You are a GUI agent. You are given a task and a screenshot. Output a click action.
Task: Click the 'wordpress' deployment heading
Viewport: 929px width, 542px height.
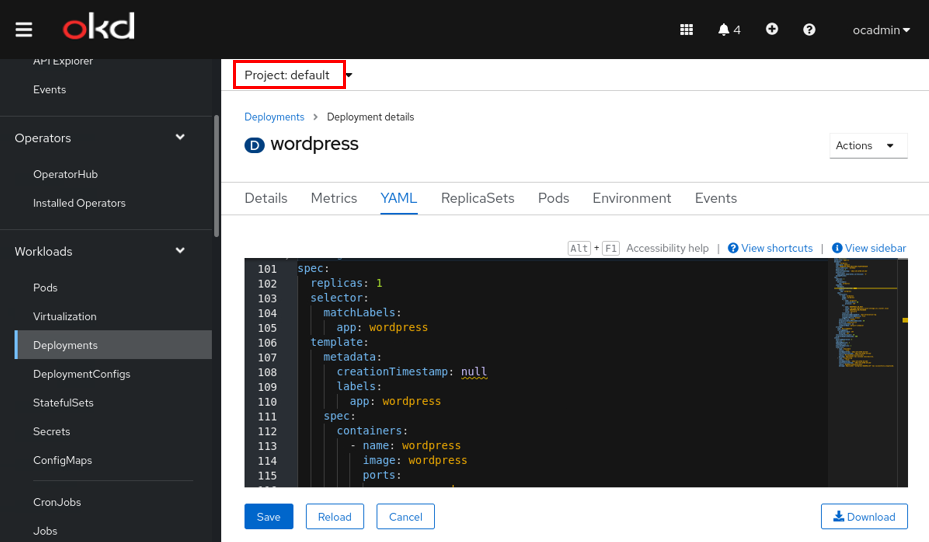(315, 144)
